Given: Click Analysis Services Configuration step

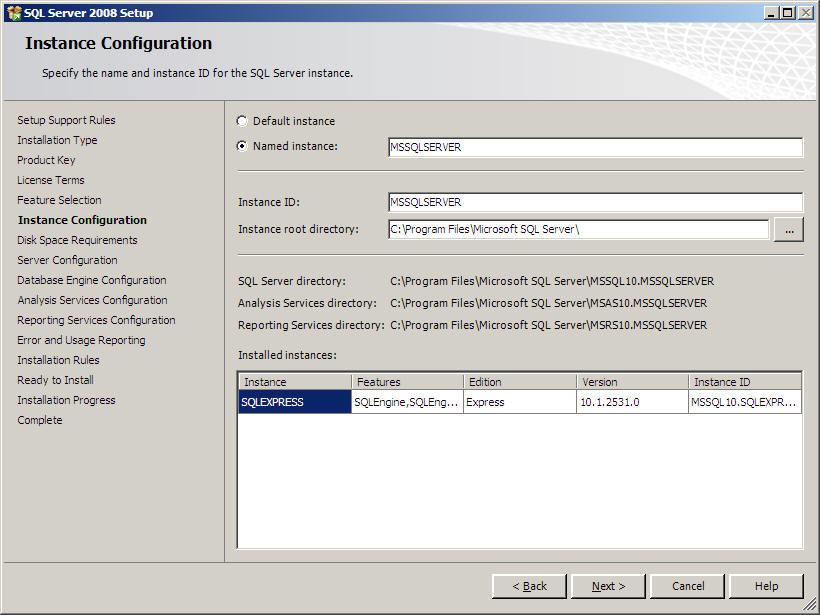Looking at the screenshot, I should point(93,300).
